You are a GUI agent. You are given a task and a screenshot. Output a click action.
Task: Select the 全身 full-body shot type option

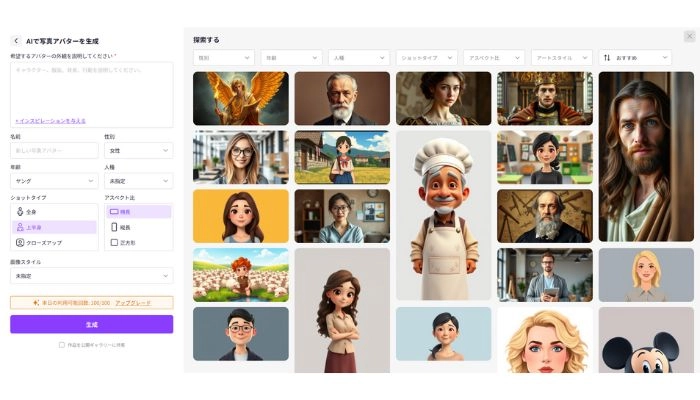pos(54,212)
